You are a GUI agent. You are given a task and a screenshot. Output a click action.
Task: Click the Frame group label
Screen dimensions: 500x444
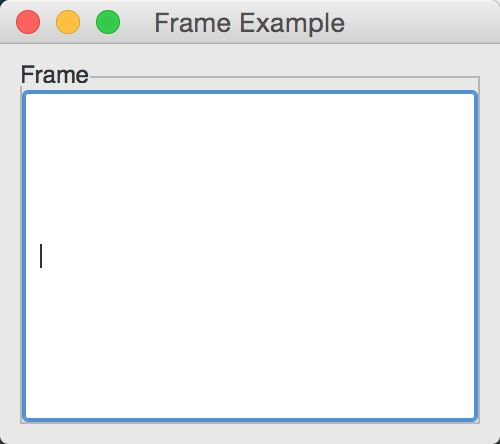click(x=55, y=75)
